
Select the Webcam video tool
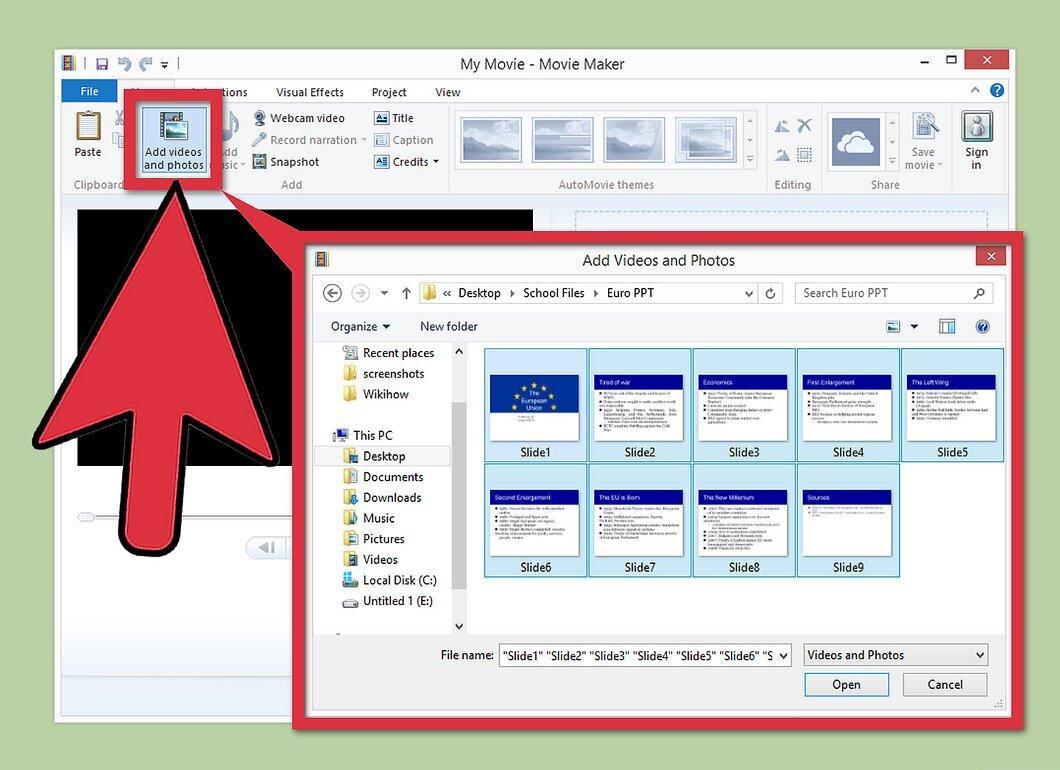point(298,118)
